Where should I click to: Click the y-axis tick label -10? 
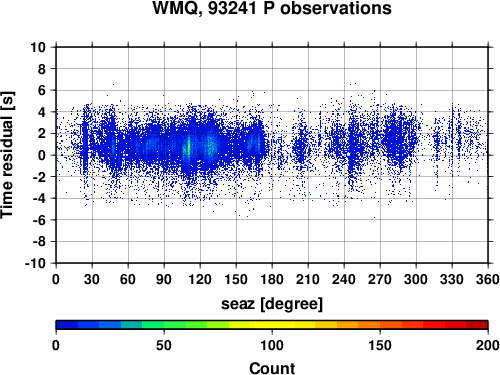[x=35, y=263]
